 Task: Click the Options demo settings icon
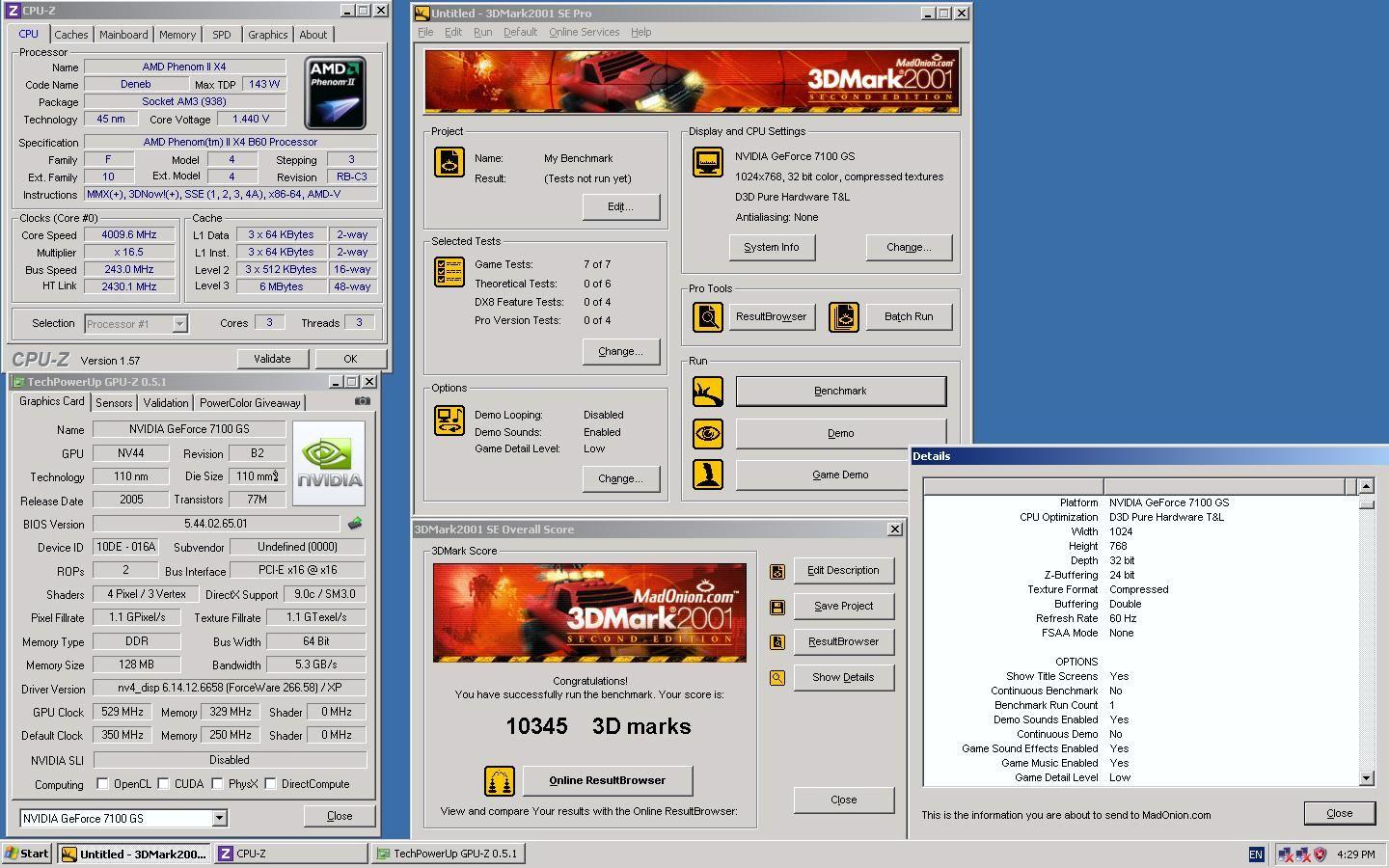coord(449,420)
